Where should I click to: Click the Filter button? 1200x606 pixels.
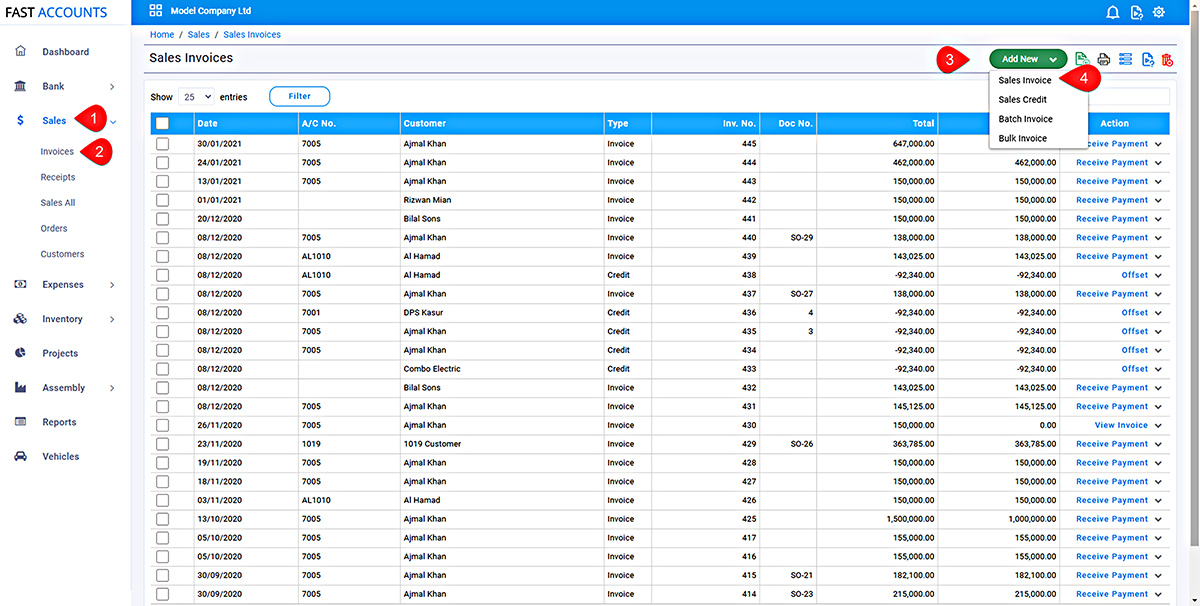(x=299, y=96)
